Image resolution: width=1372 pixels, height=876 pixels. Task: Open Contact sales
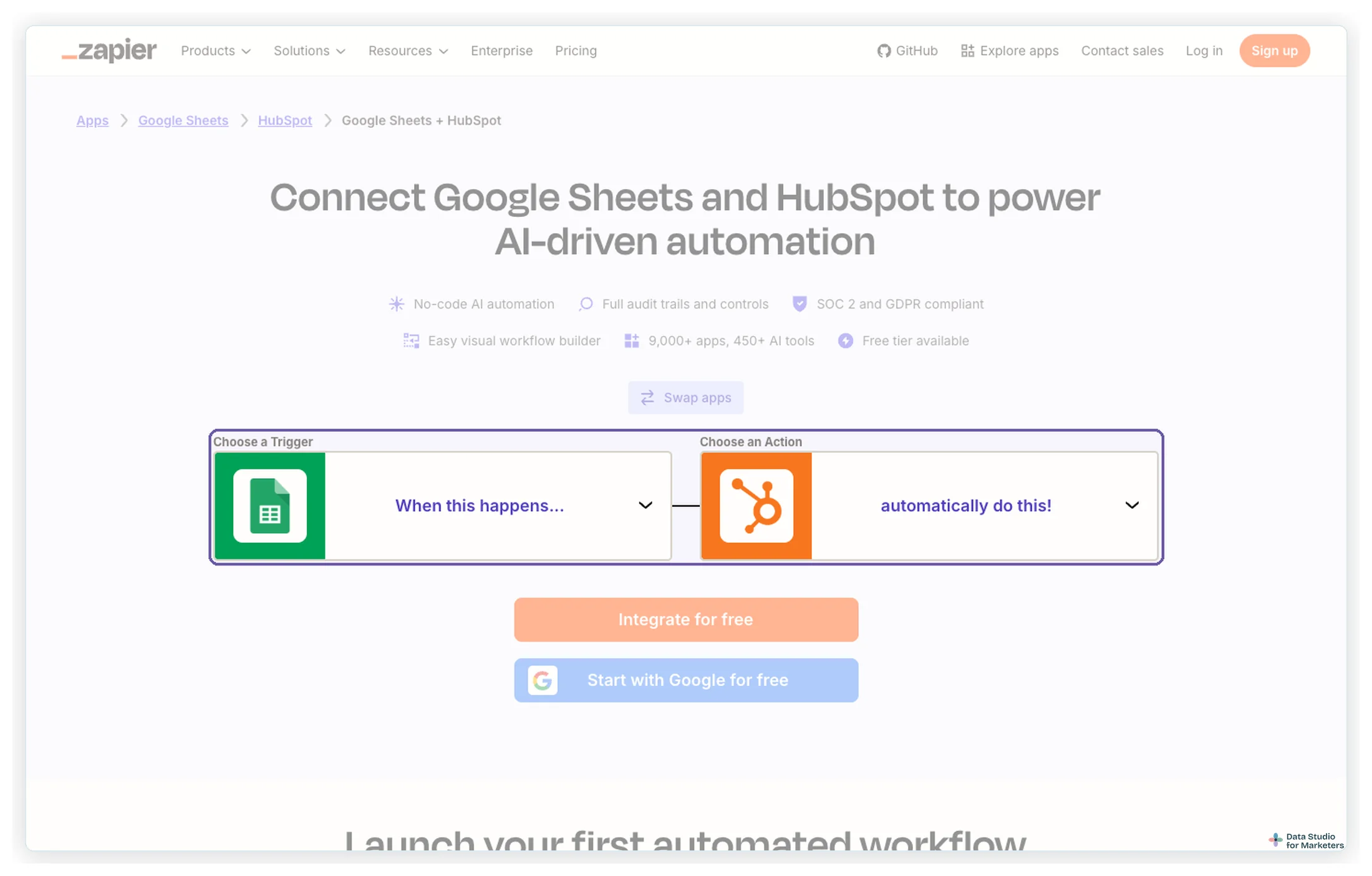point(1122,51)
